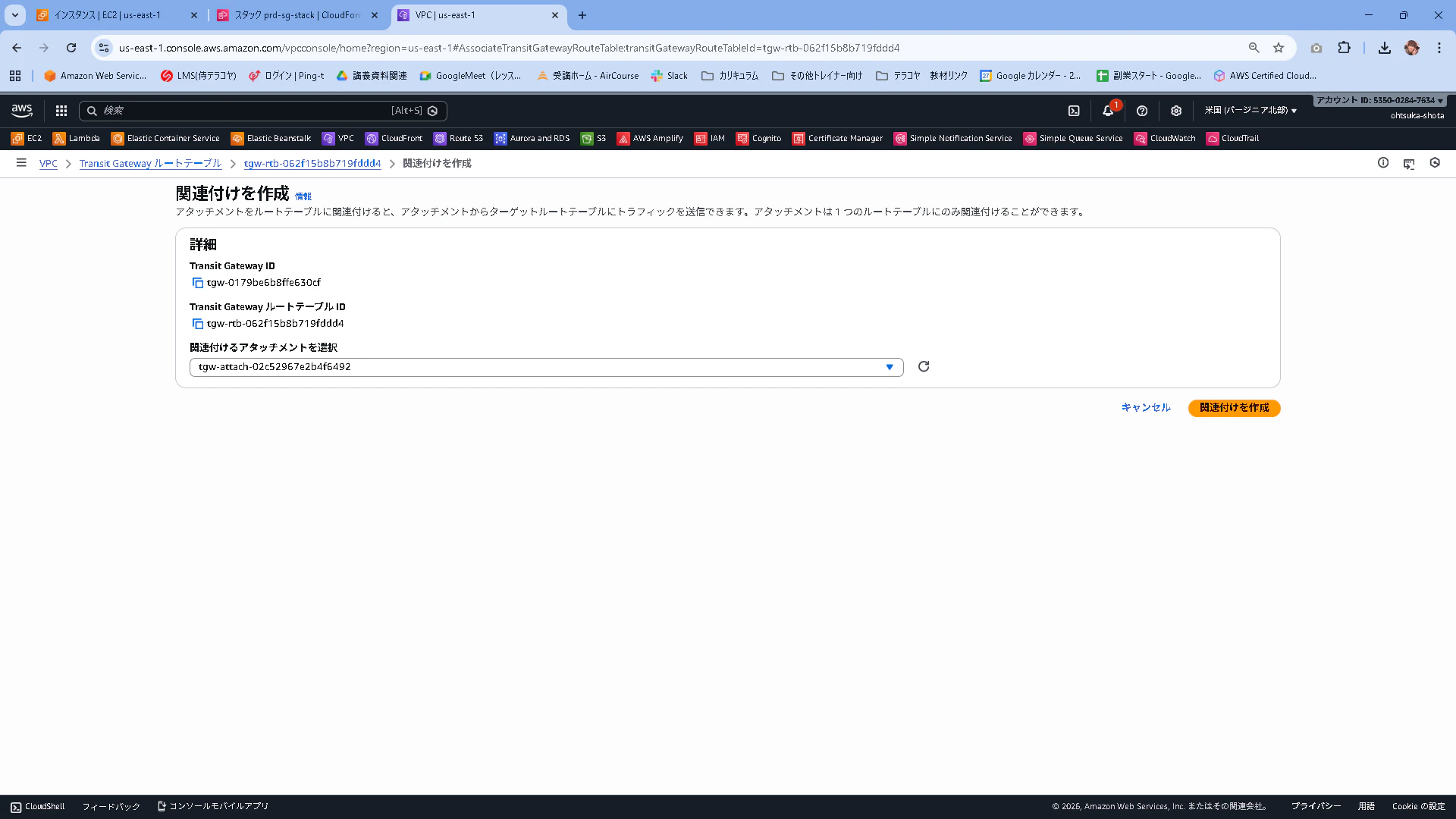
Task: Open the Route 53 favorites shortcut
Action: tap(458, 139)
